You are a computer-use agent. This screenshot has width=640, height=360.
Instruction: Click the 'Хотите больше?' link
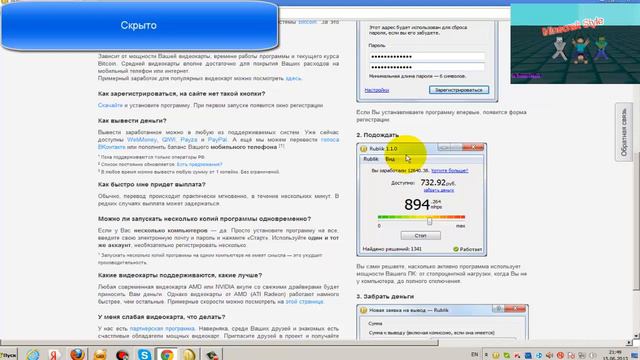(449, 171)
